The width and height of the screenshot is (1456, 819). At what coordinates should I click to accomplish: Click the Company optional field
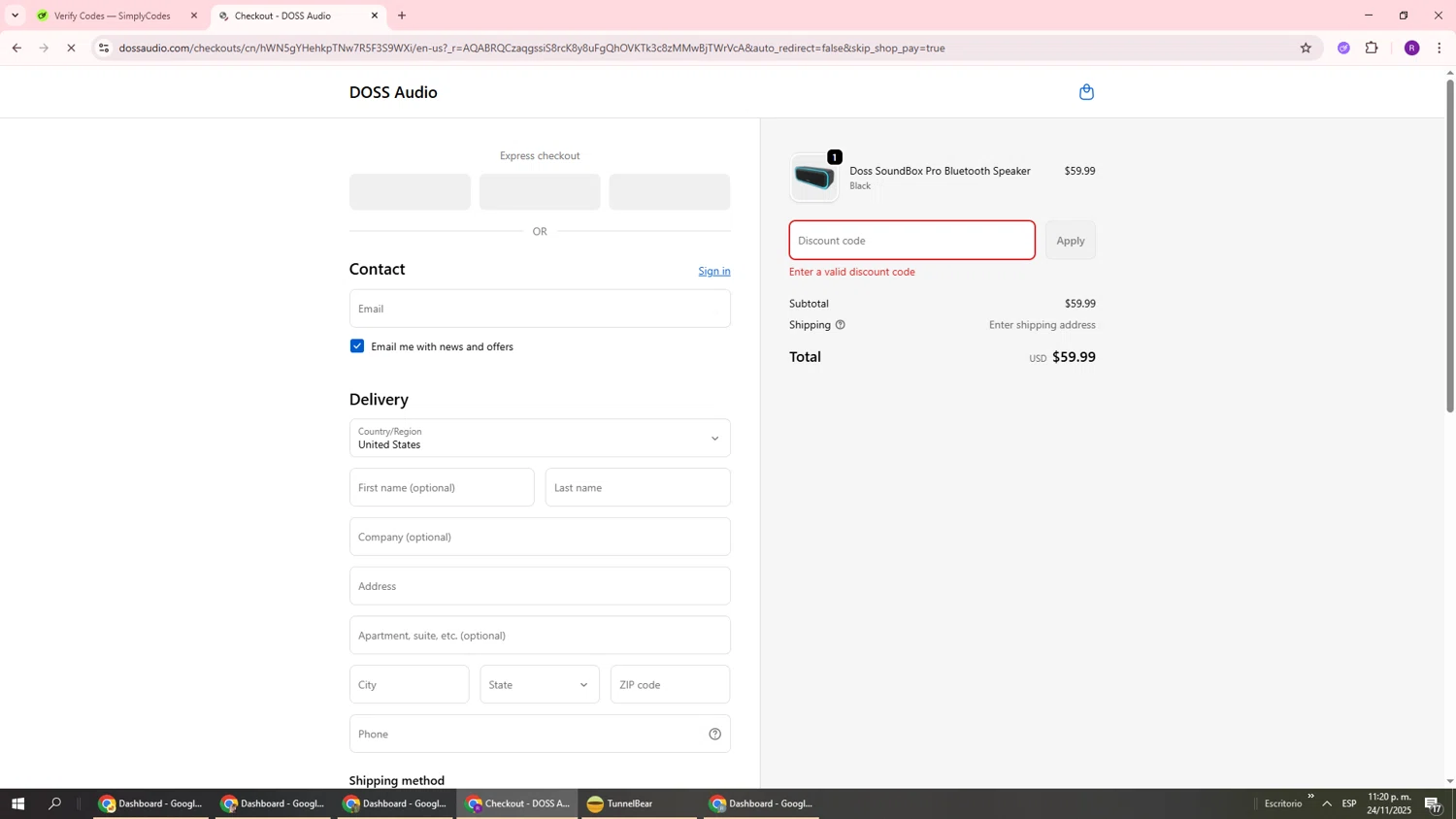click(x=540, y=537)
